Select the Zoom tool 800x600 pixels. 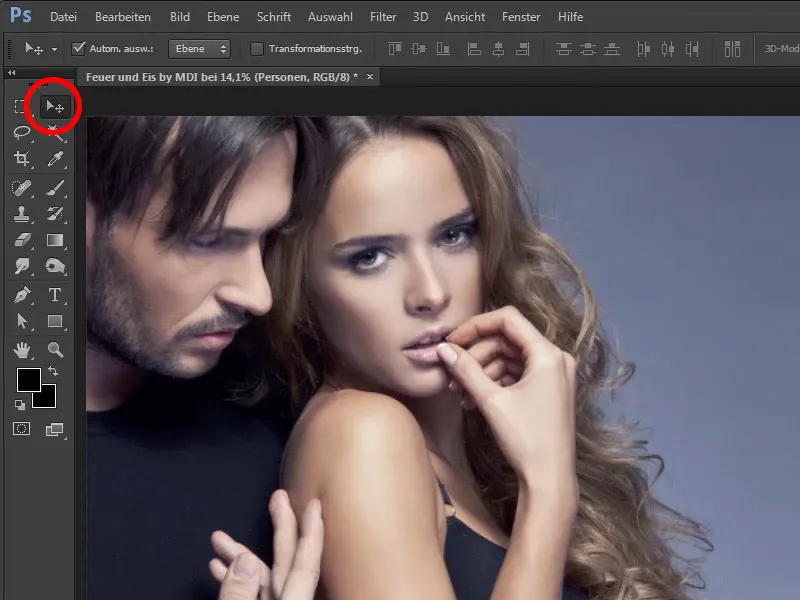[56, 350]
